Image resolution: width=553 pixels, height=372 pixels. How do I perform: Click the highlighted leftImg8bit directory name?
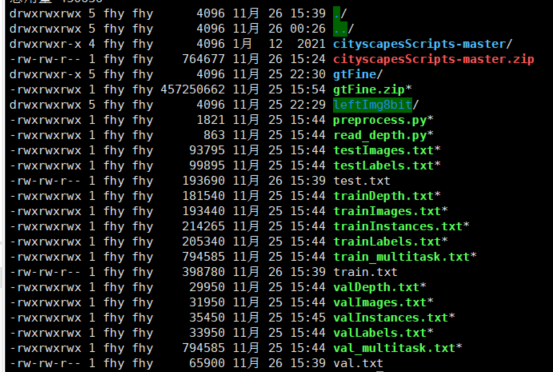(x=372, y=105)
